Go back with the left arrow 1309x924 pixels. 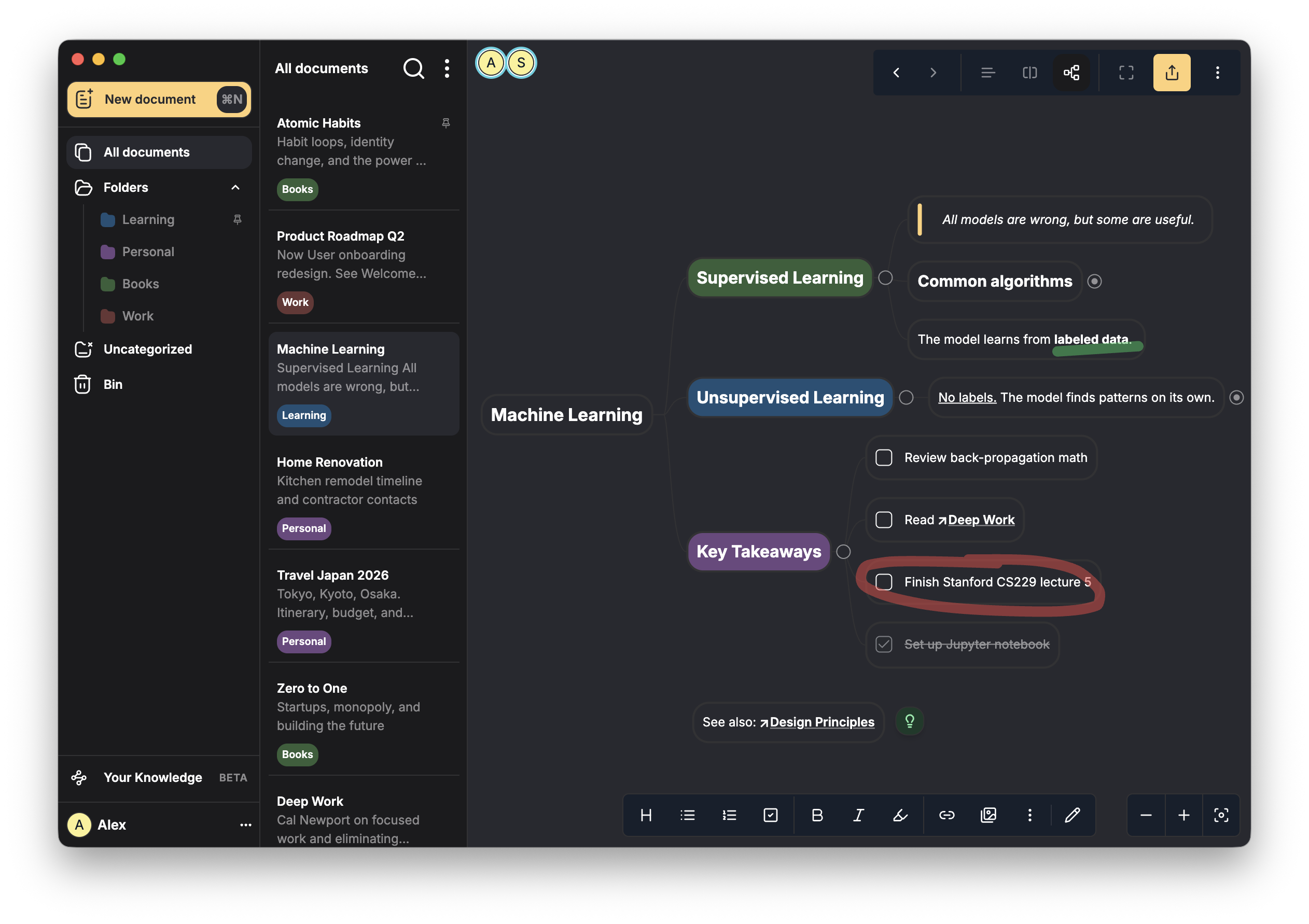click(x=896, y=73)
